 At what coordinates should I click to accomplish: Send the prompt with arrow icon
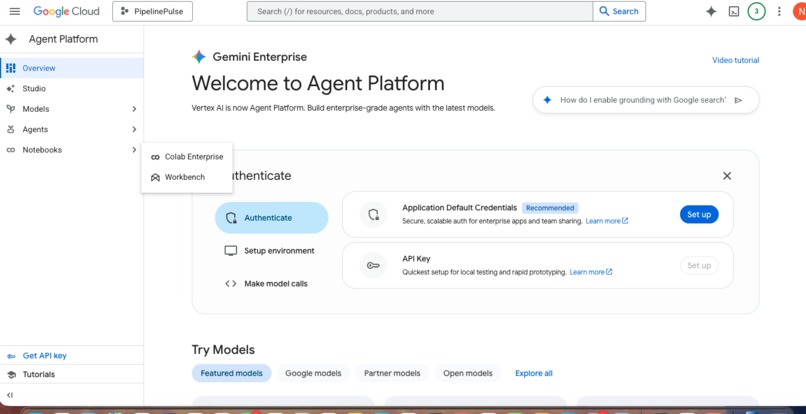(x=739, y=100)
